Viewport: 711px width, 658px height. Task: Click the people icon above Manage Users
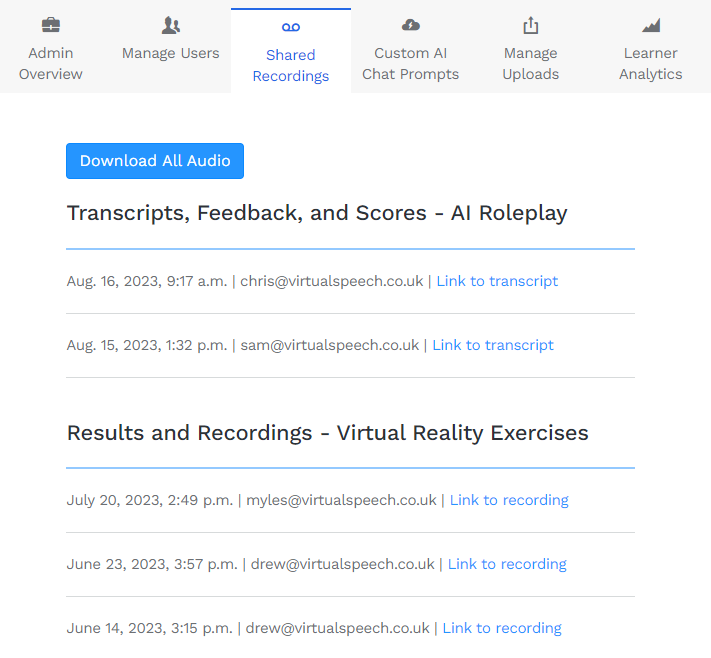click(x=170, y=25)
